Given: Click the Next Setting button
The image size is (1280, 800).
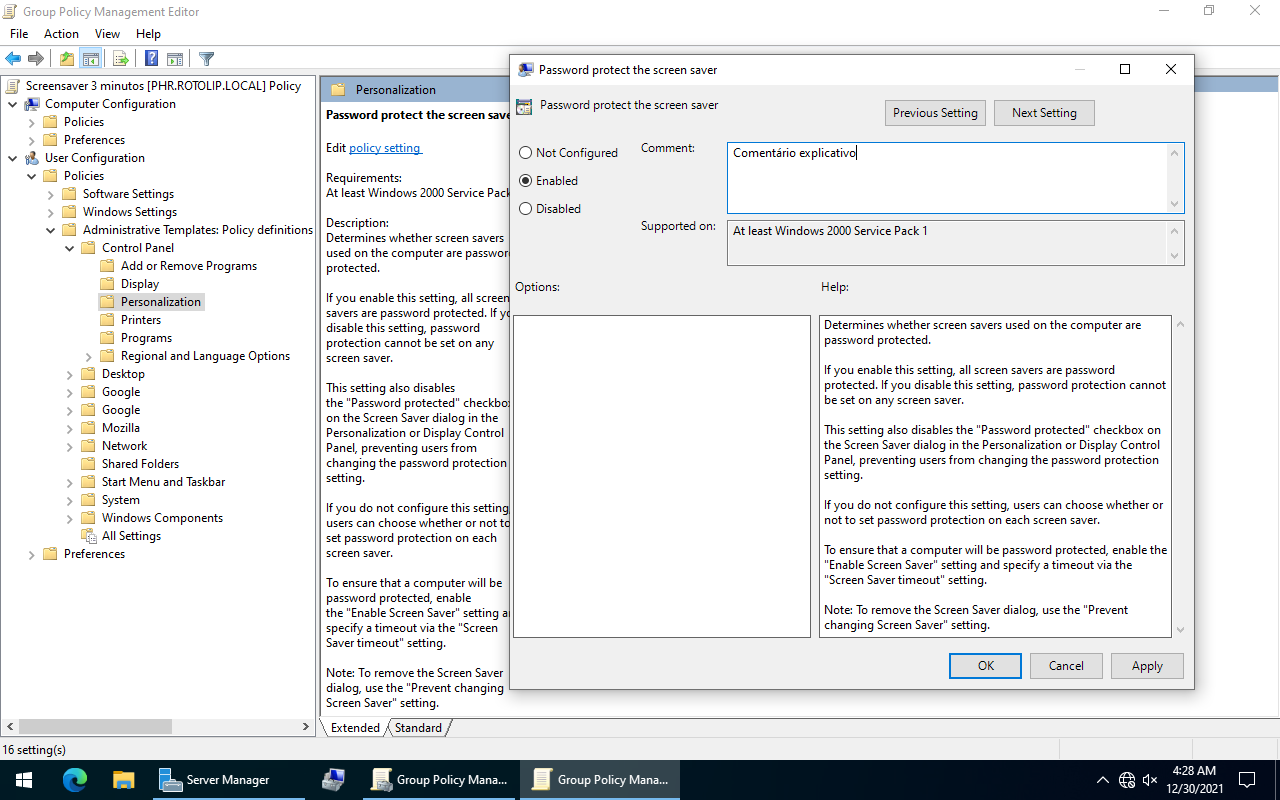Looking at the screenshot, I should (x=1044, y=113).
